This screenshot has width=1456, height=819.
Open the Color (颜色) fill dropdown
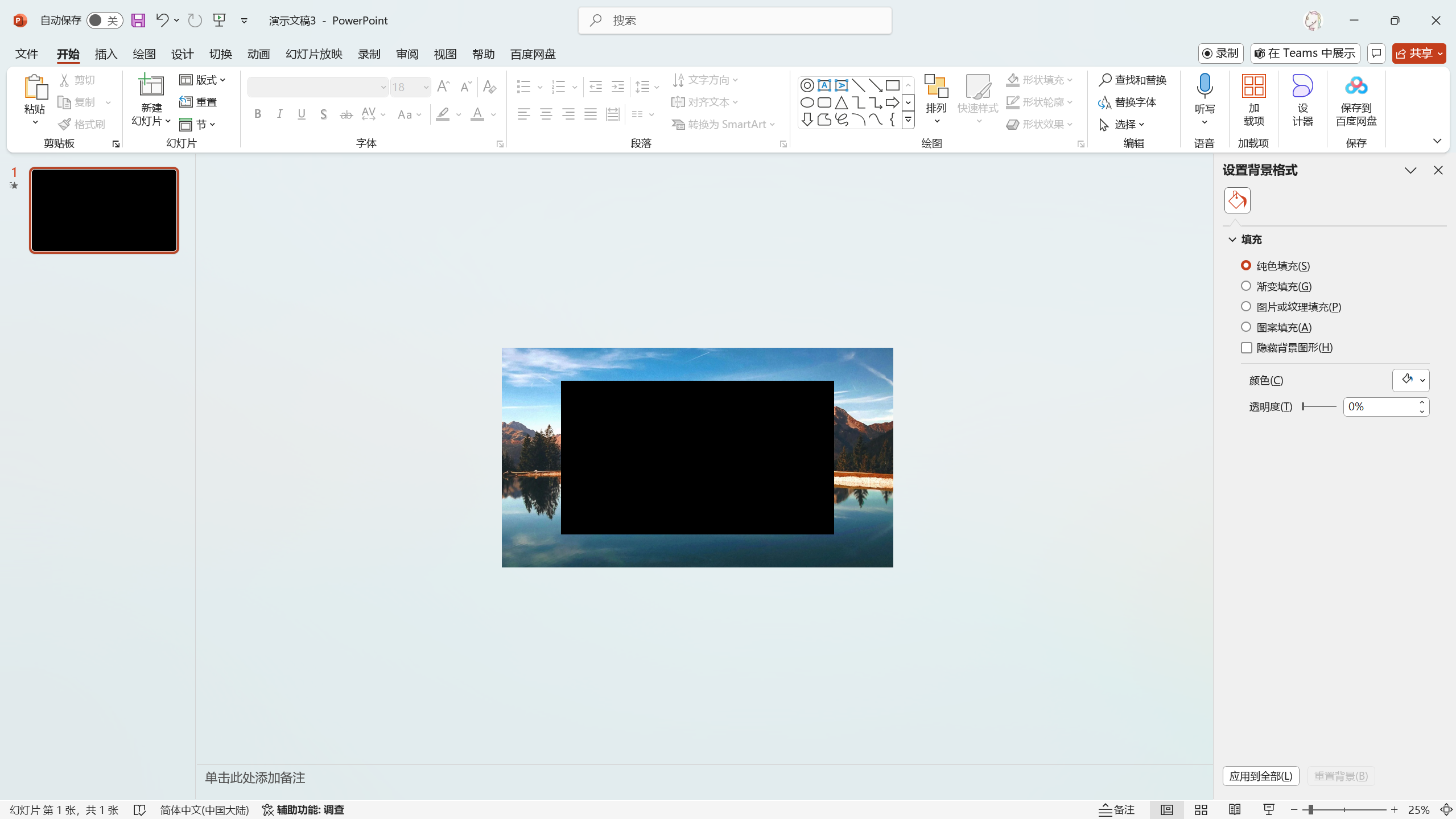click(1410, 380)
